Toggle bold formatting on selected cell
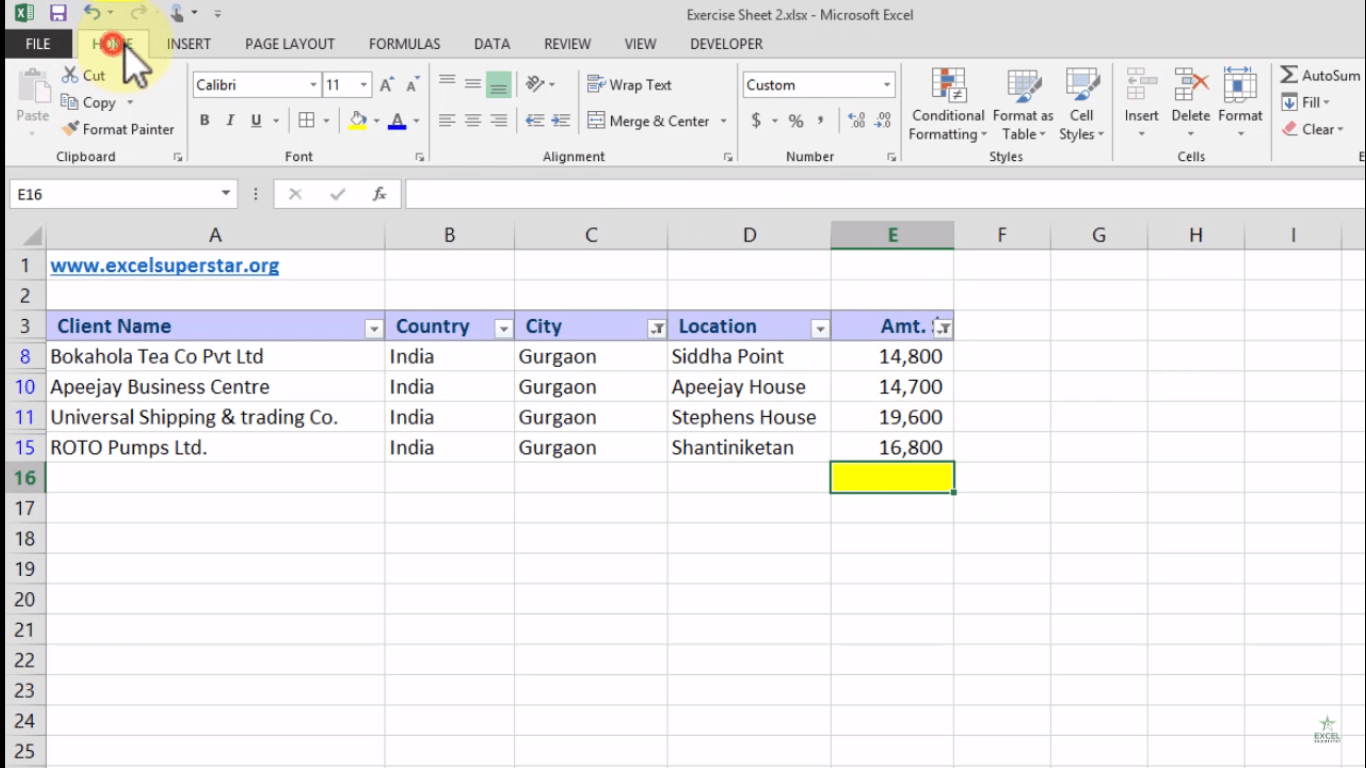This screenshot has width=1366, height=768. (x=204, y=120)
